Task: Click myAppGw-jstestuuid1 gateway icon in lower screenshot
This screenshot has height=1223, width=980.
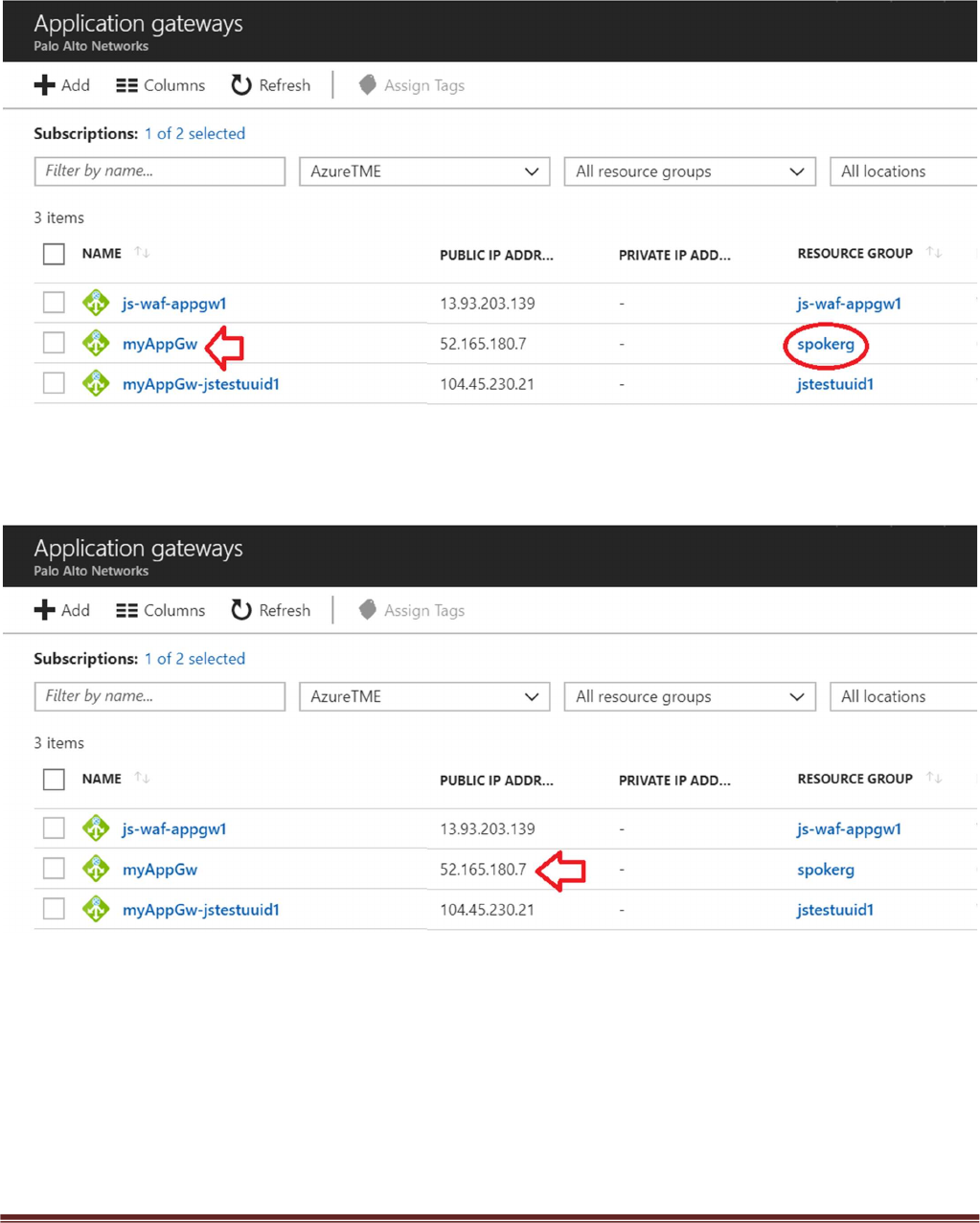Action: click(x=96, y=909)
